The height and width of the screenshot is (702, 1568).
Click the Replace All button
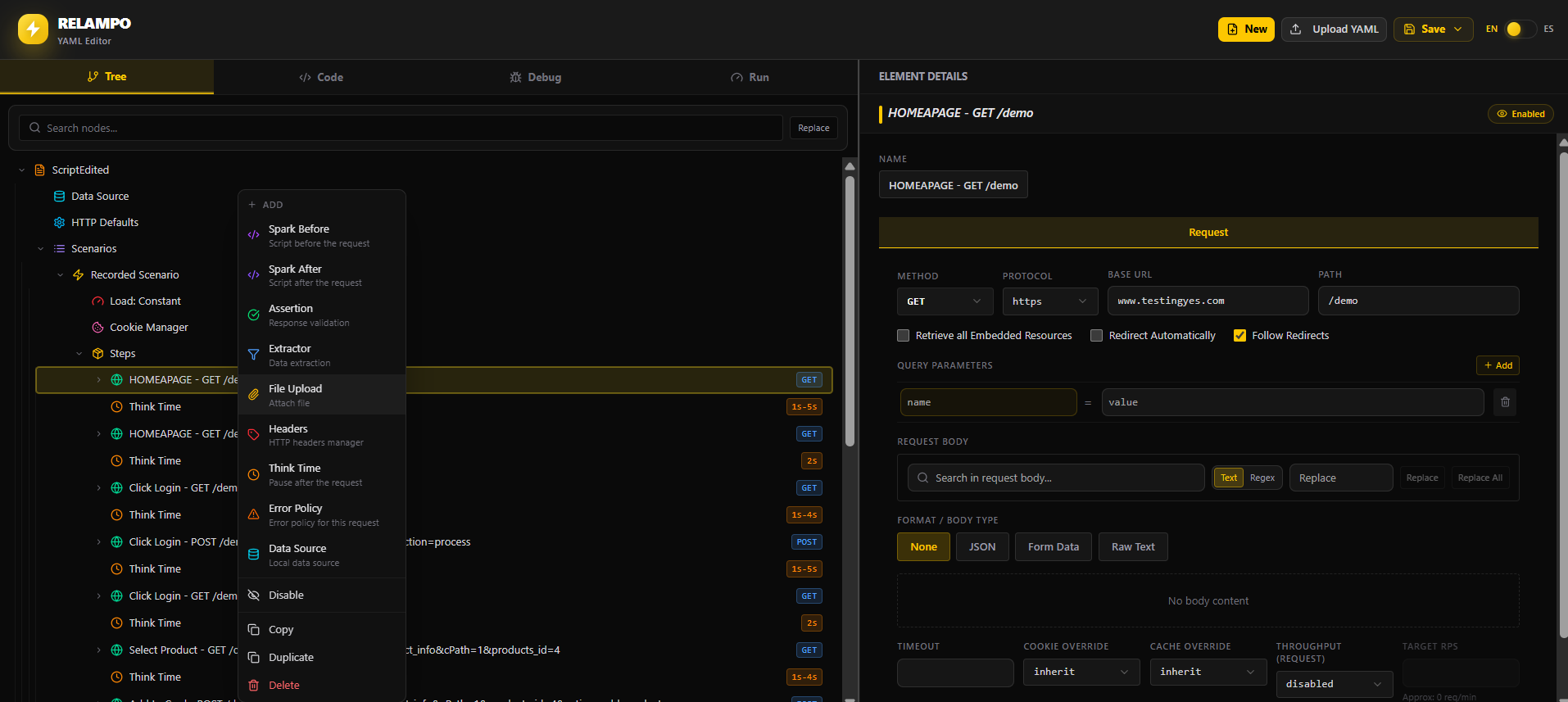(x=1480, y=478)
